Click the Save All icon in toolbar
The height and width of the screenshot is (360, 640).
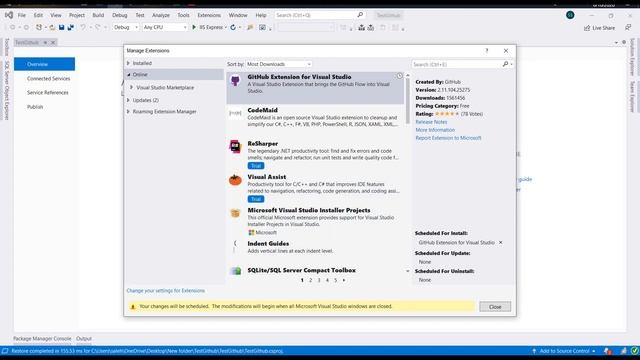point(71,27)
